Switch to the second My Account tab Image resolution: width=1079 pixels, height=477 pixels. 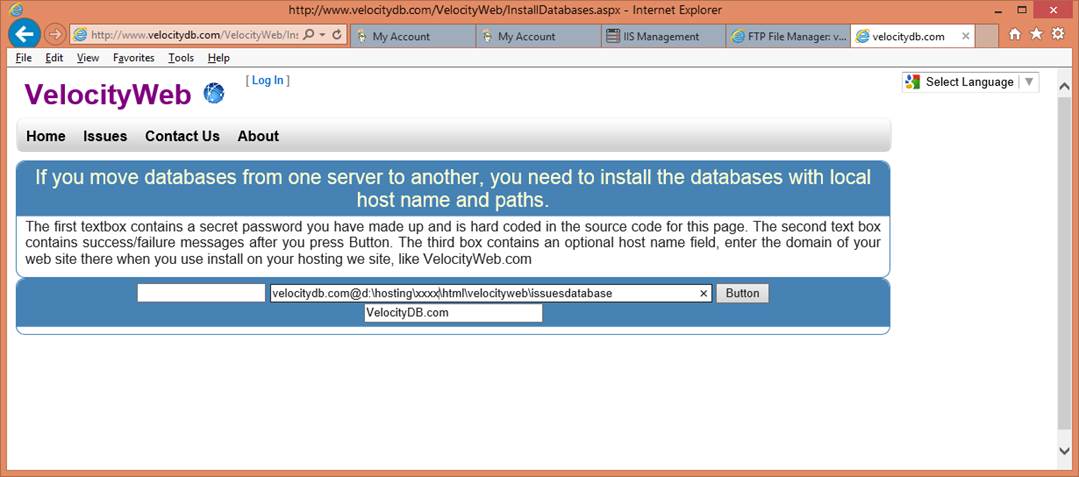tap(538, 36)
